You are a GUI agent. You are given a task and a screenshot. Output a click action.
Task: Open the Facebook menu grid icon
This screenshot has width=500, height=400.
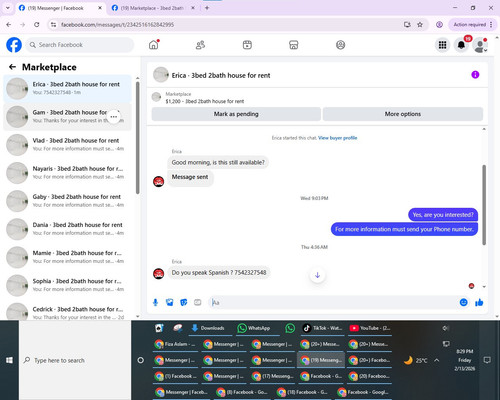442,45
